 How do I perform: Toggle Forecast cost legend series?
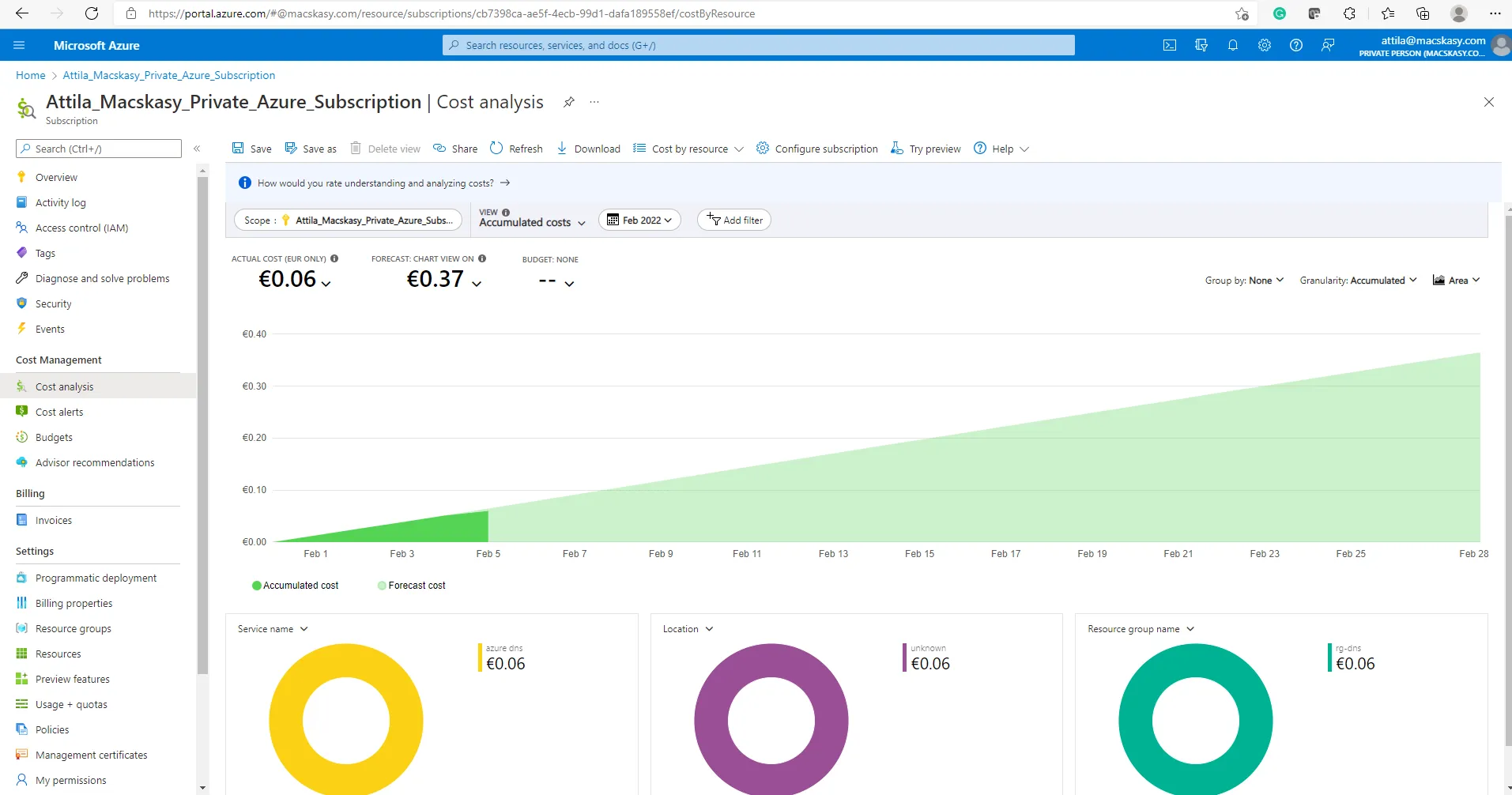[411, 586]
